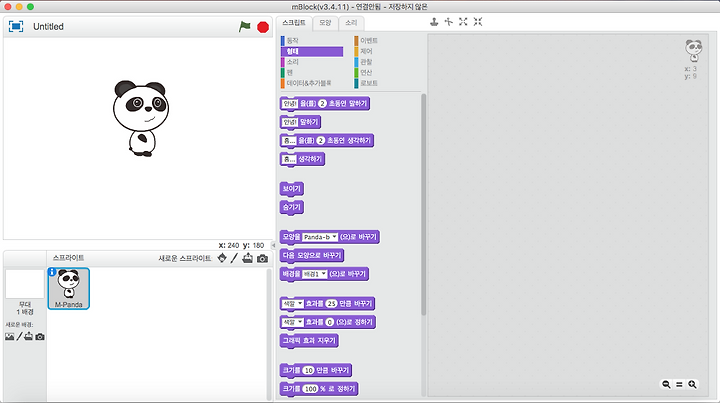
Task: Select the stamp duplicate tool
Action: click(x=434, y=22)
